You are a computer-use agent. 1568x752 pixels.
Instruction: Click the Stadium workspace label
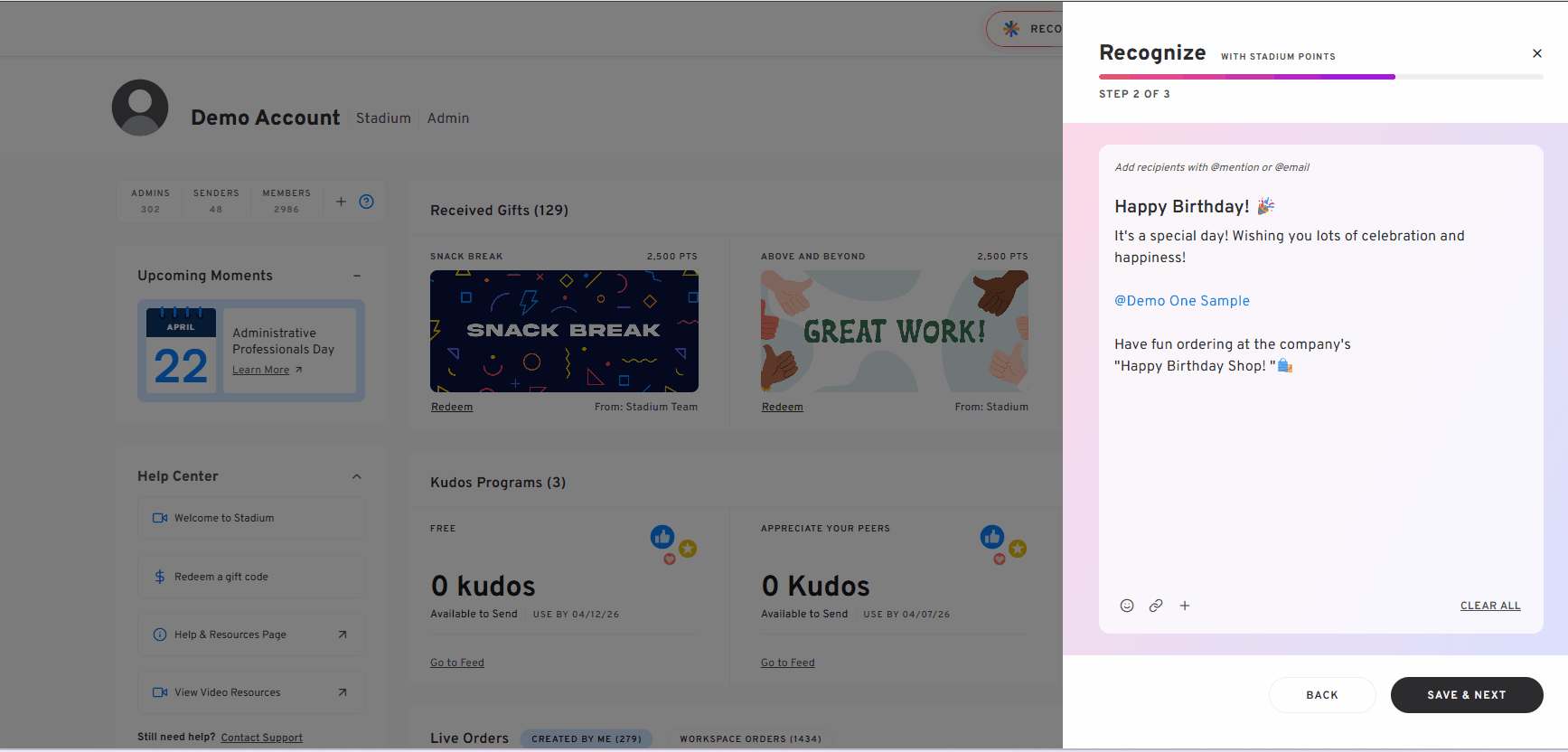coord(383,118)
